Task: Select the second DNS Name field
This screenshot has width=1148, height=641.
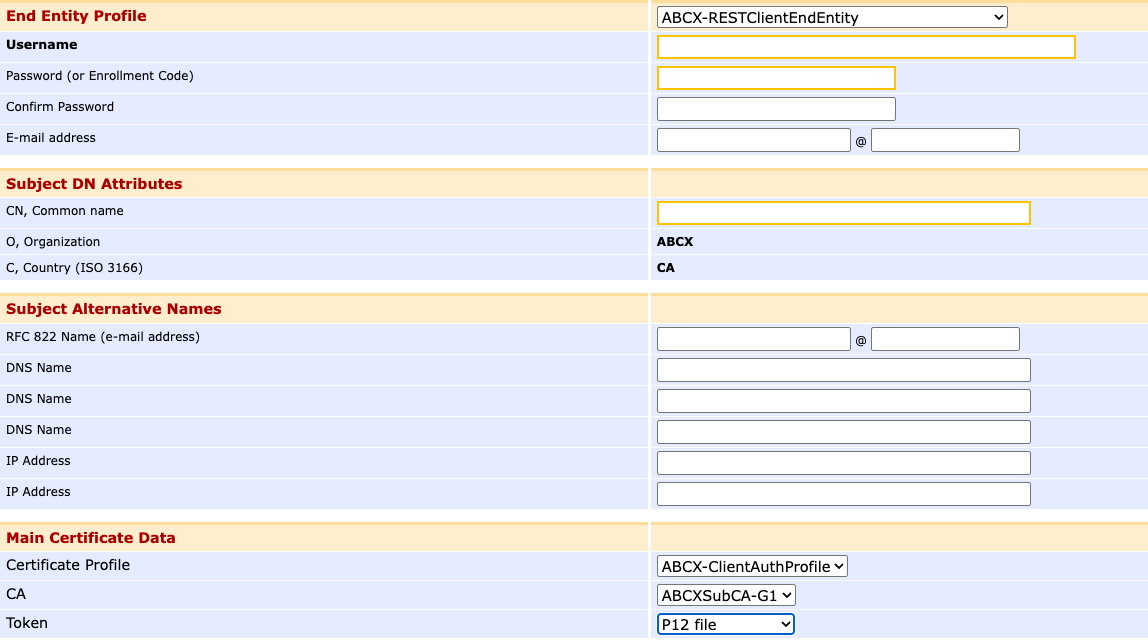Action: (843, 401)
